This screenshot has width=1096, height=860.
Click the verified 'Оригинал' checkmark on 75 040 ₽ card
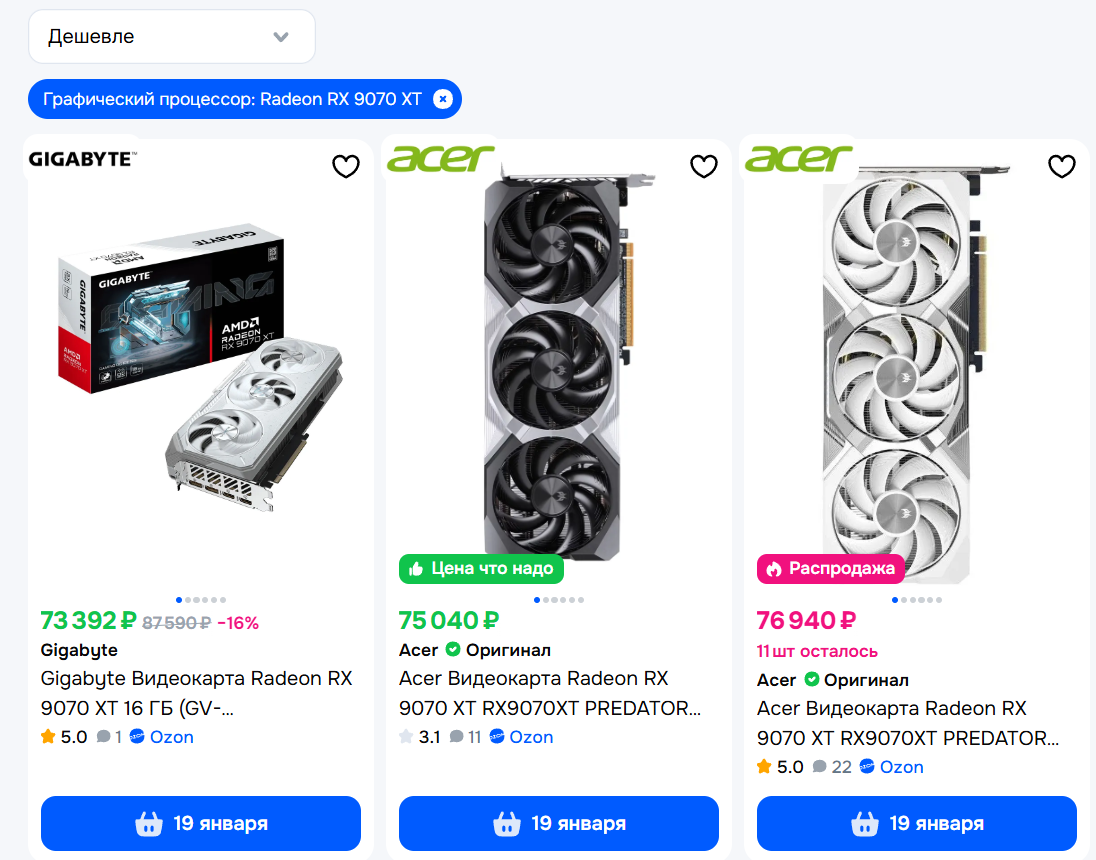(453, 650)
